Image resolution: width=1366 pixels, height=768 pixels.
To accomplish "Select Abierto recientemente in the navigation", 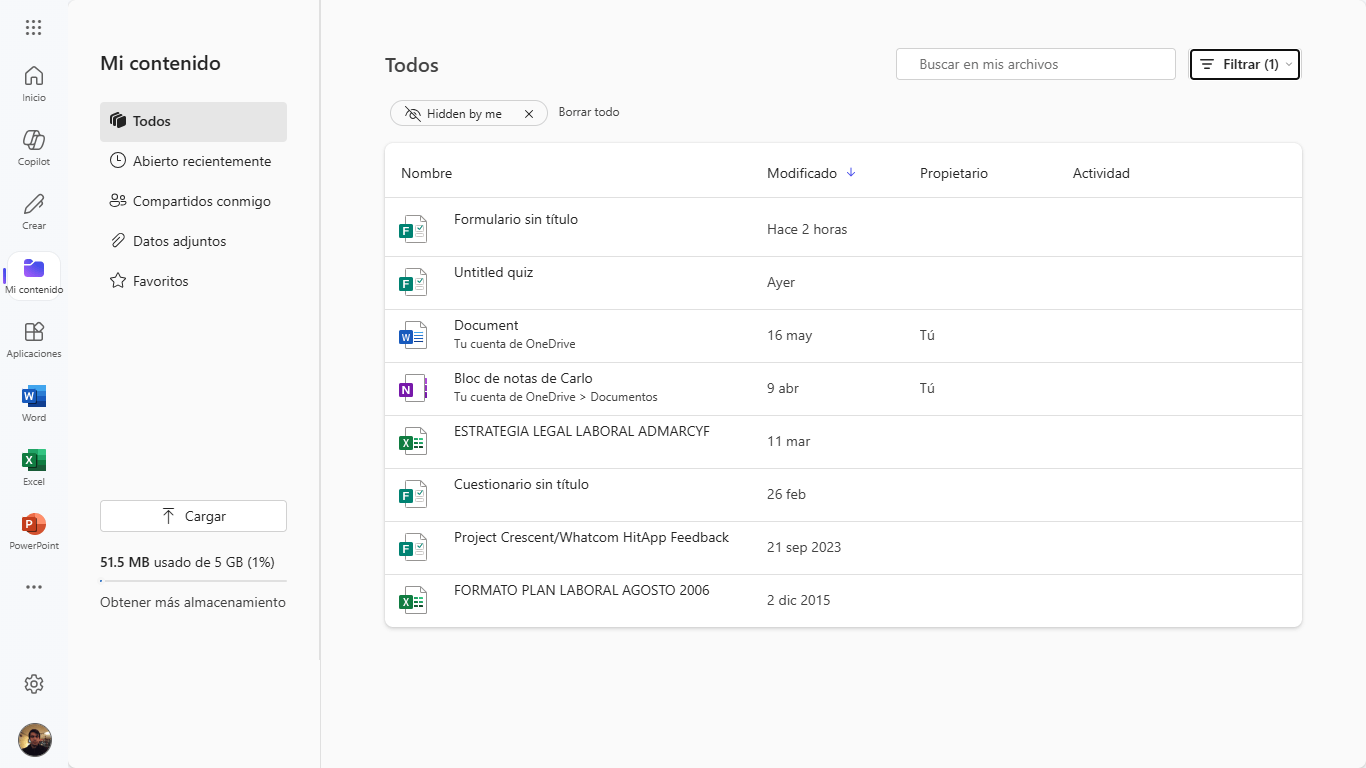I will [201, 161].
